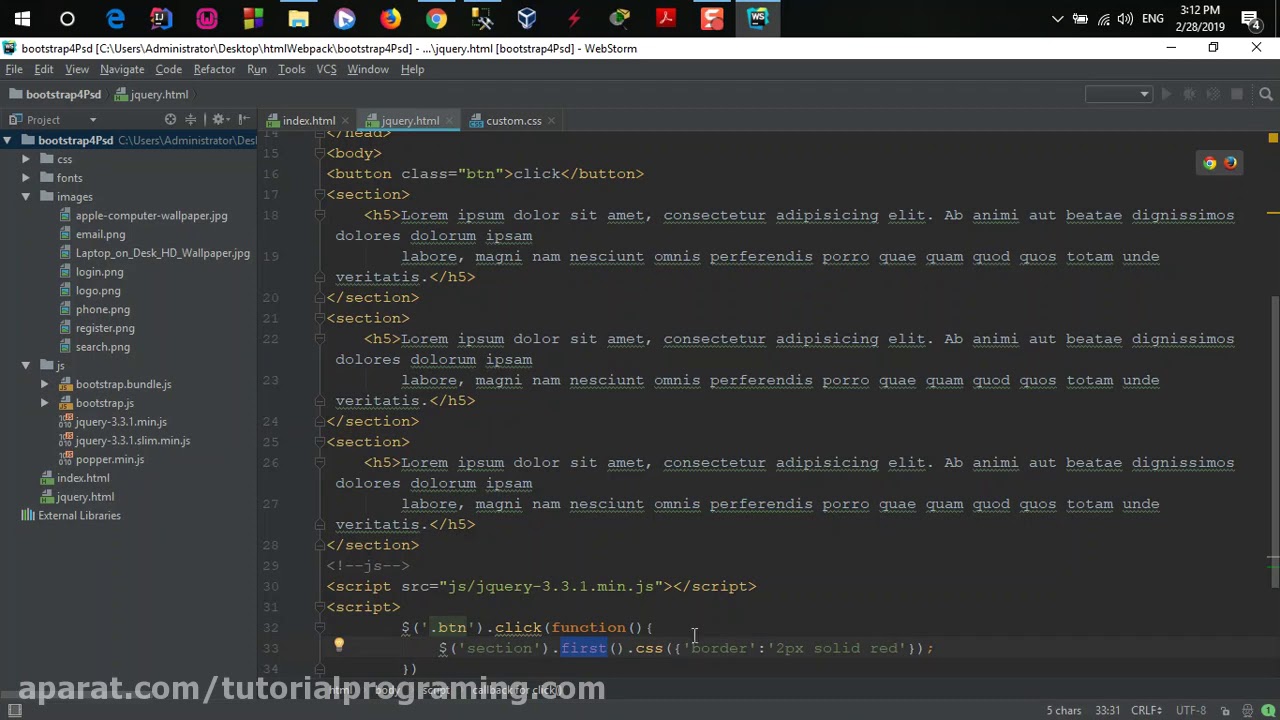
Task: Click jquery.html breadcrumb in navigation bar
Action: (152, 94)
